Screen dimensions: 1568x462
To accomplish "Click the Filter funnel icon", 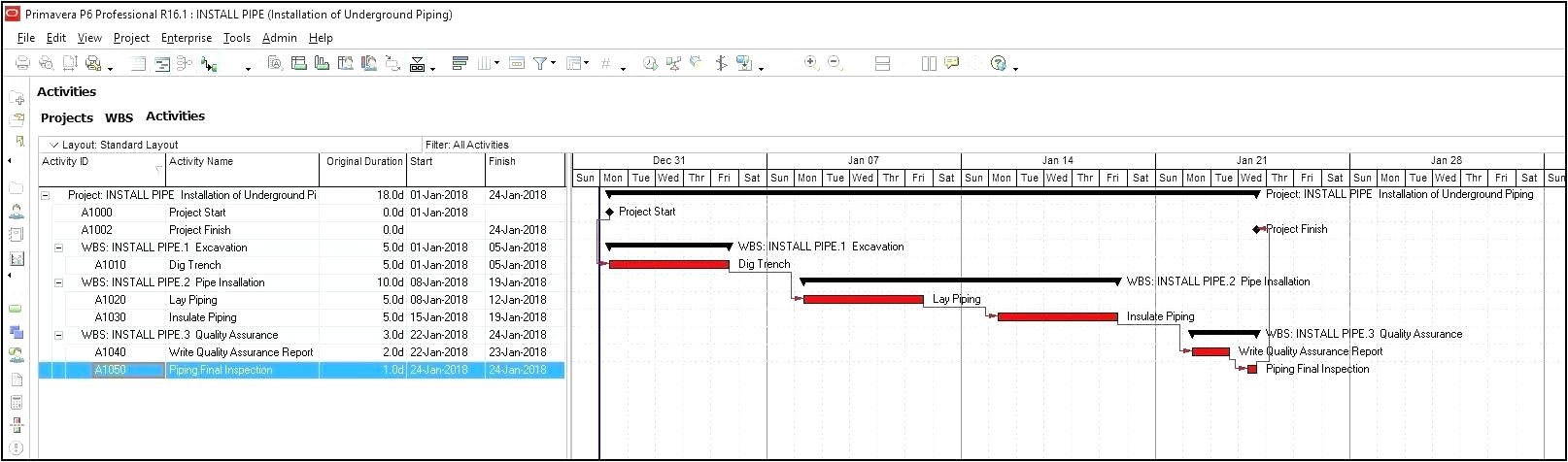I will pos(540,63).
